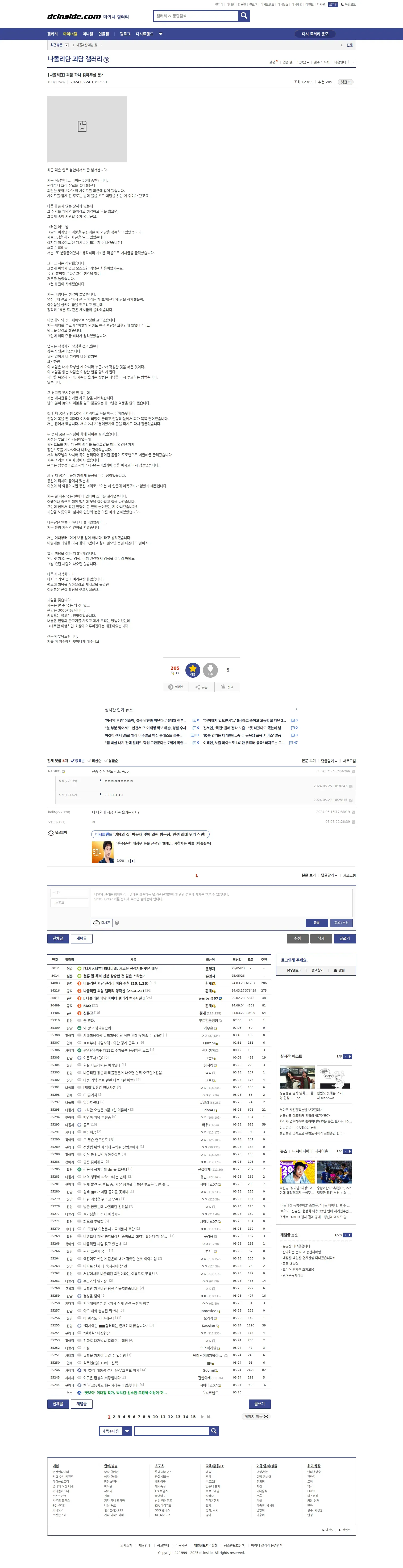This screenshot has height=1568, width=403.
Task: Click the comment text area
Action: tap(222, 903)
